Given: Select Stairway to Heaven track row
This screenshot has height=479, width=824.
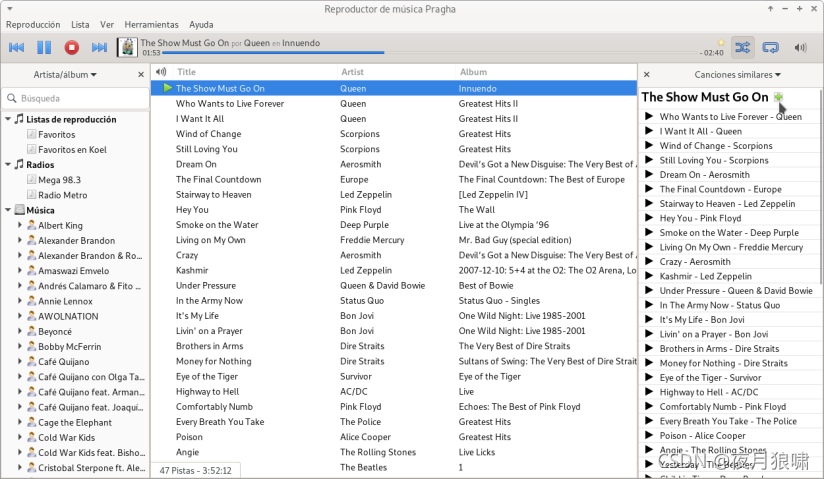Looking at the screenshot, I should (394, 195).
